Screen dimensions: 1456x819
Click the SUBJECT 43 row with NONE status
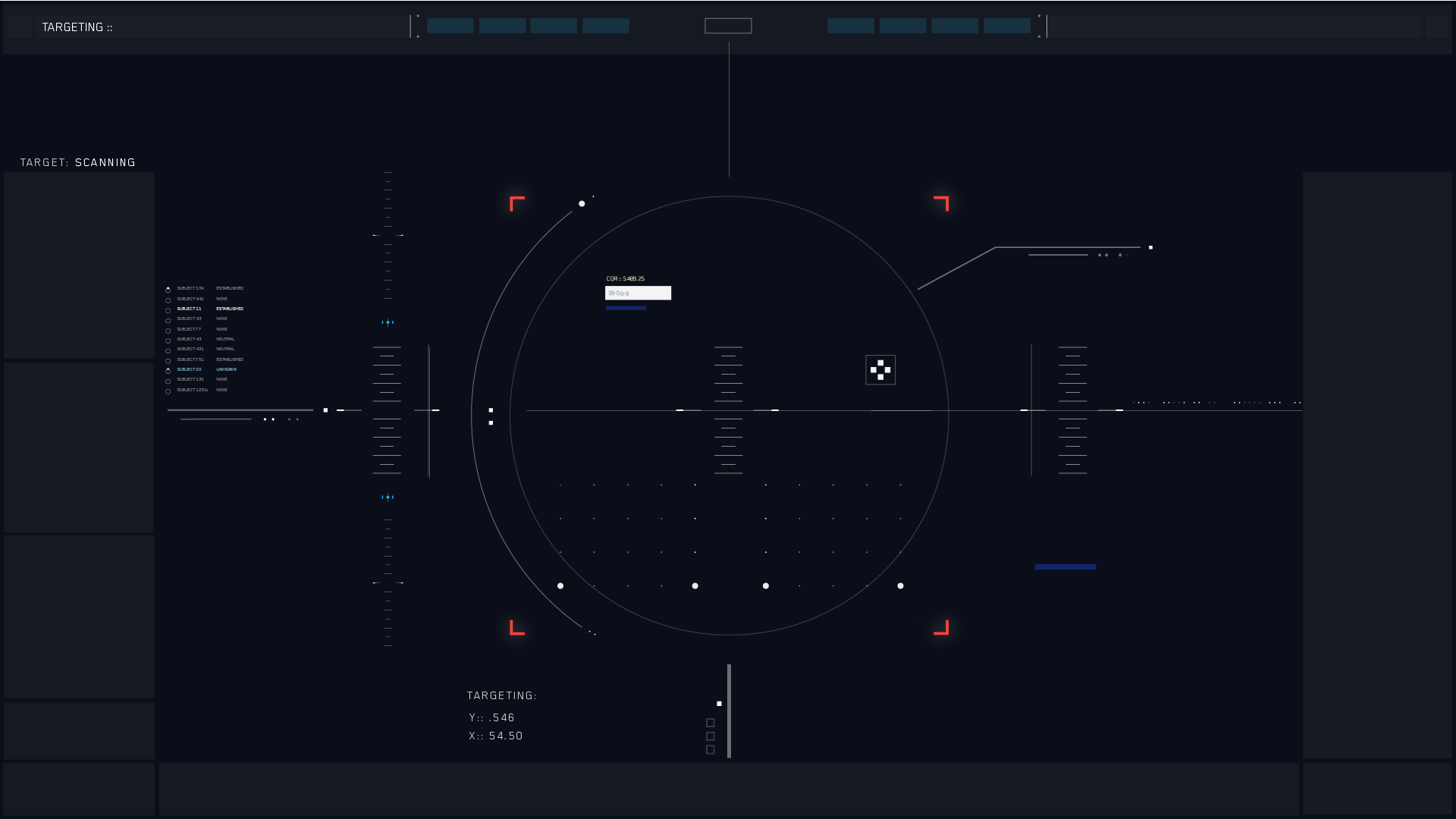click(196, 318)
